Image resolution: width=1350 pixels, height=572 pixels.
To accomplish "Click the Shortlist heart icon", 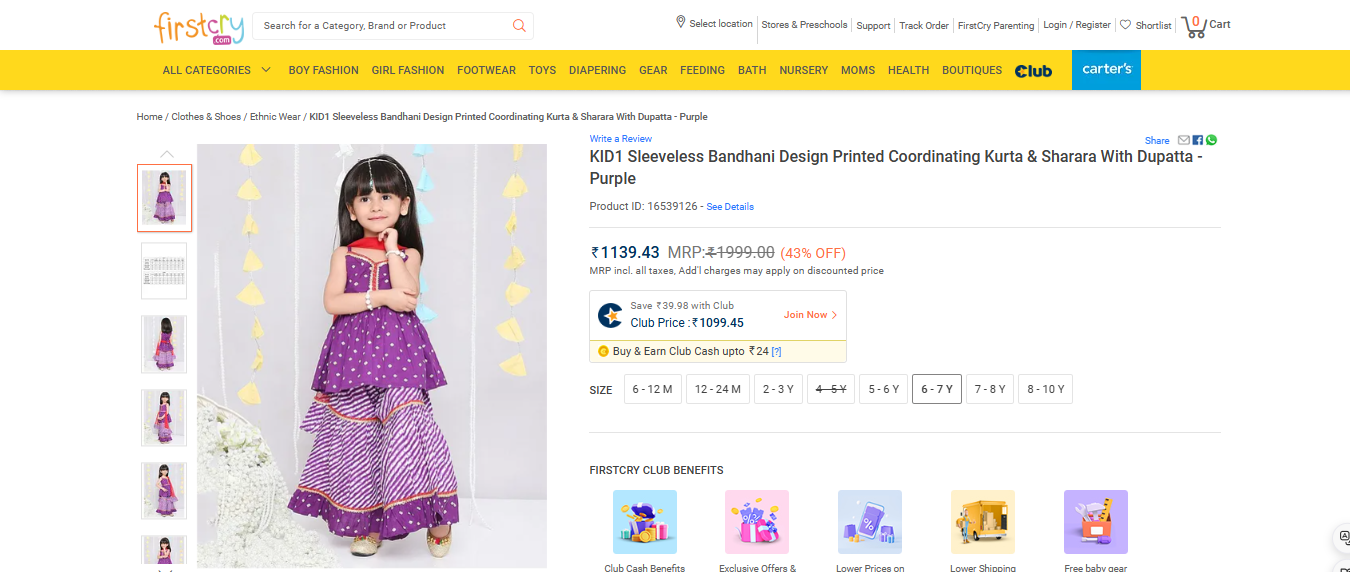I will (1125, 25).
